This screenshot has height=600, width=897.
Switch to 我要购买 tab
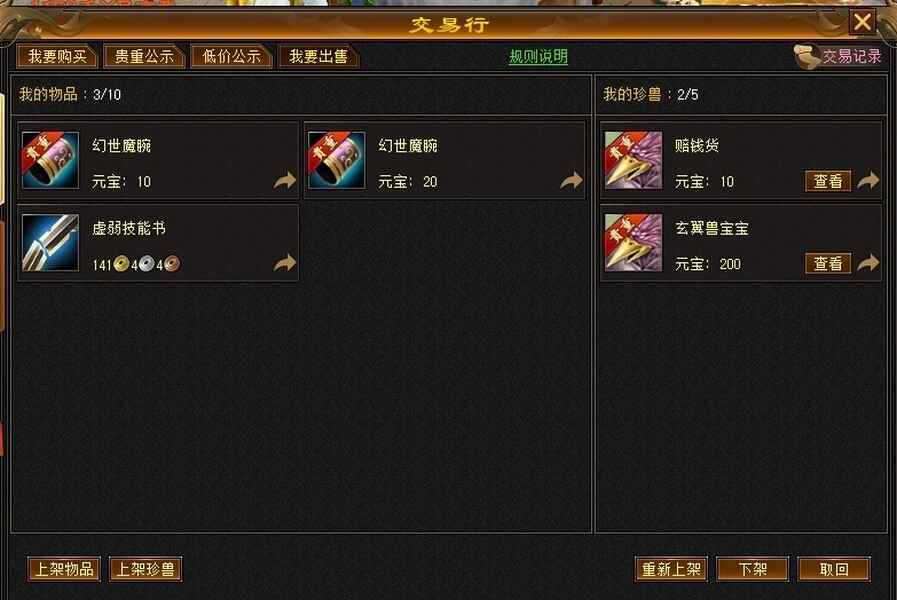[x=57, y=57]
